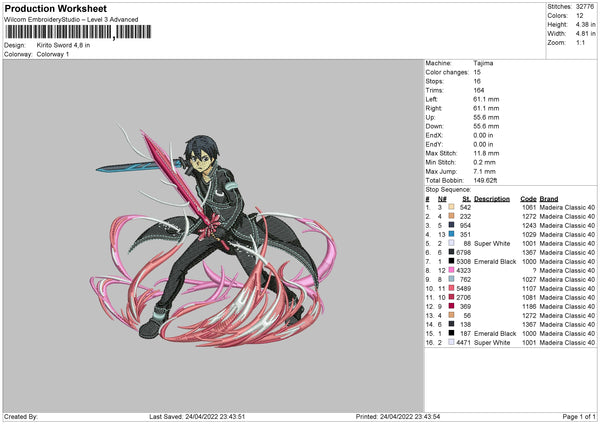Click the stitch count 6798 in row 6
Screen dimensions: 600x424
click(x=463, y=252)
